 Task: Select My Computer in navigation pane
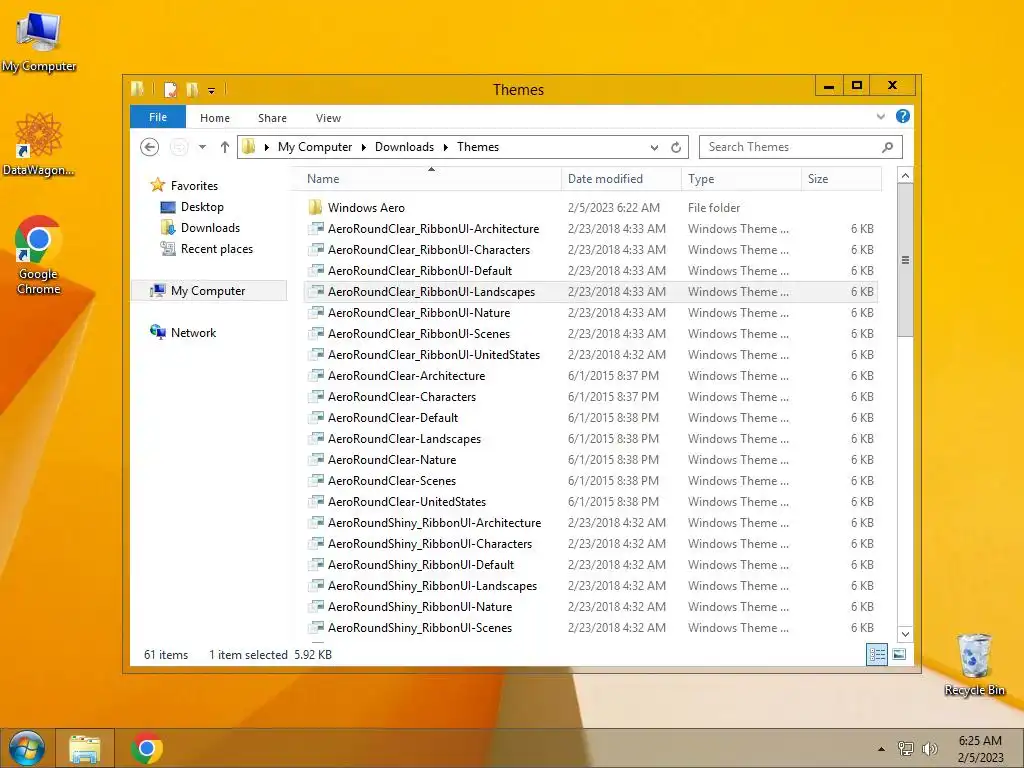(208, 291)
